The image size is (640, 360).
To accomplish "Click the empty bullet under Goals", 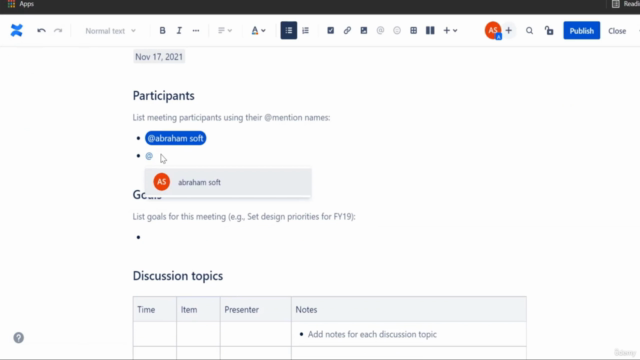I will (x=139, y=237).
